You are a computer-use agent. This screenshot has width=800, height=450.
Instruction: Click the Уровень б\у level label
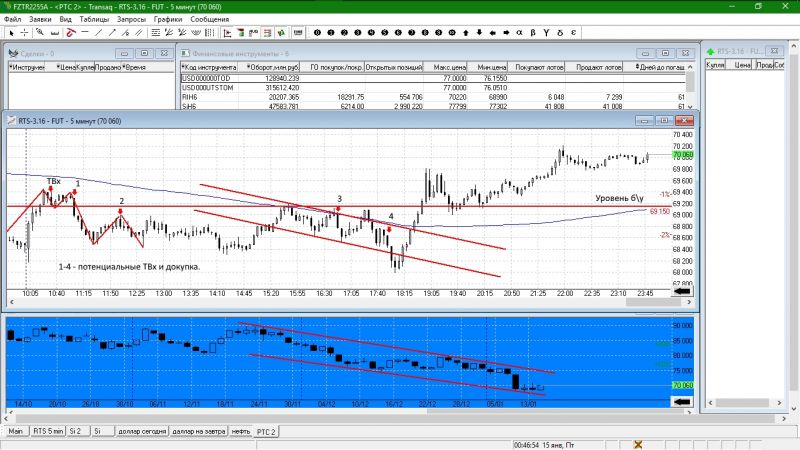(x=619, y=198)
